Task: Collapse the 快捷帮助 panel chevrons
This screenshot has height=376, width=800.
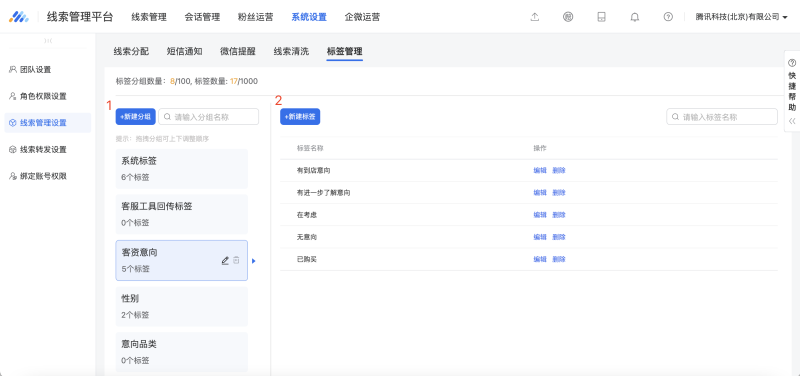Action: point(792,121)
